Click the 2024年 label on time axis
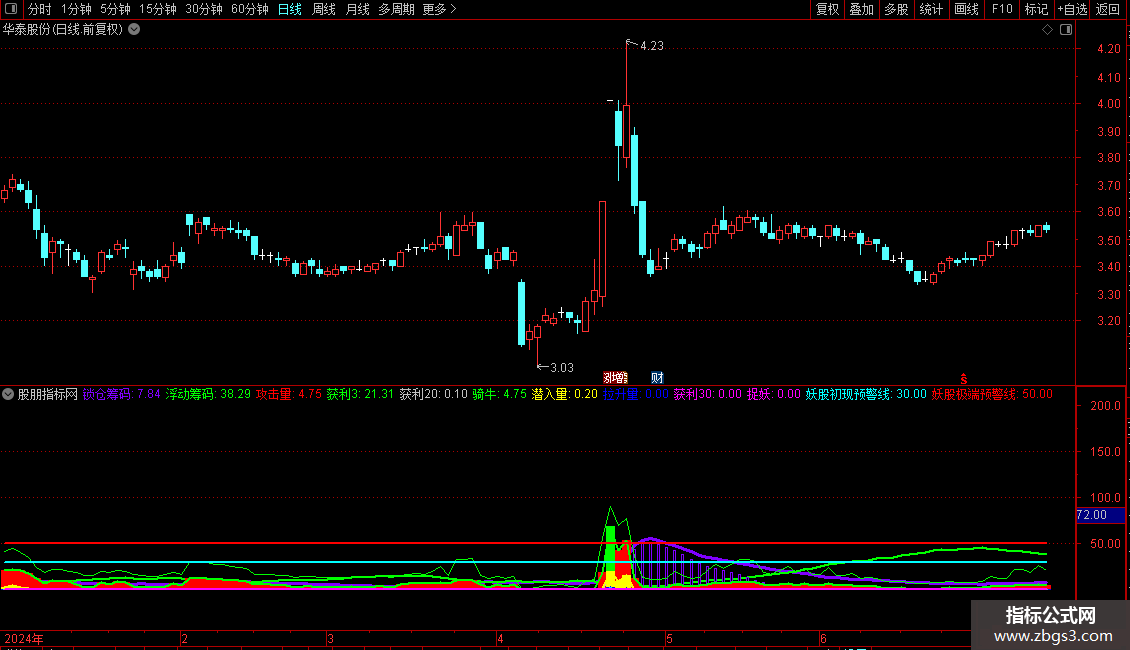This screenshot has width=1130, height=650. (24, 638)
